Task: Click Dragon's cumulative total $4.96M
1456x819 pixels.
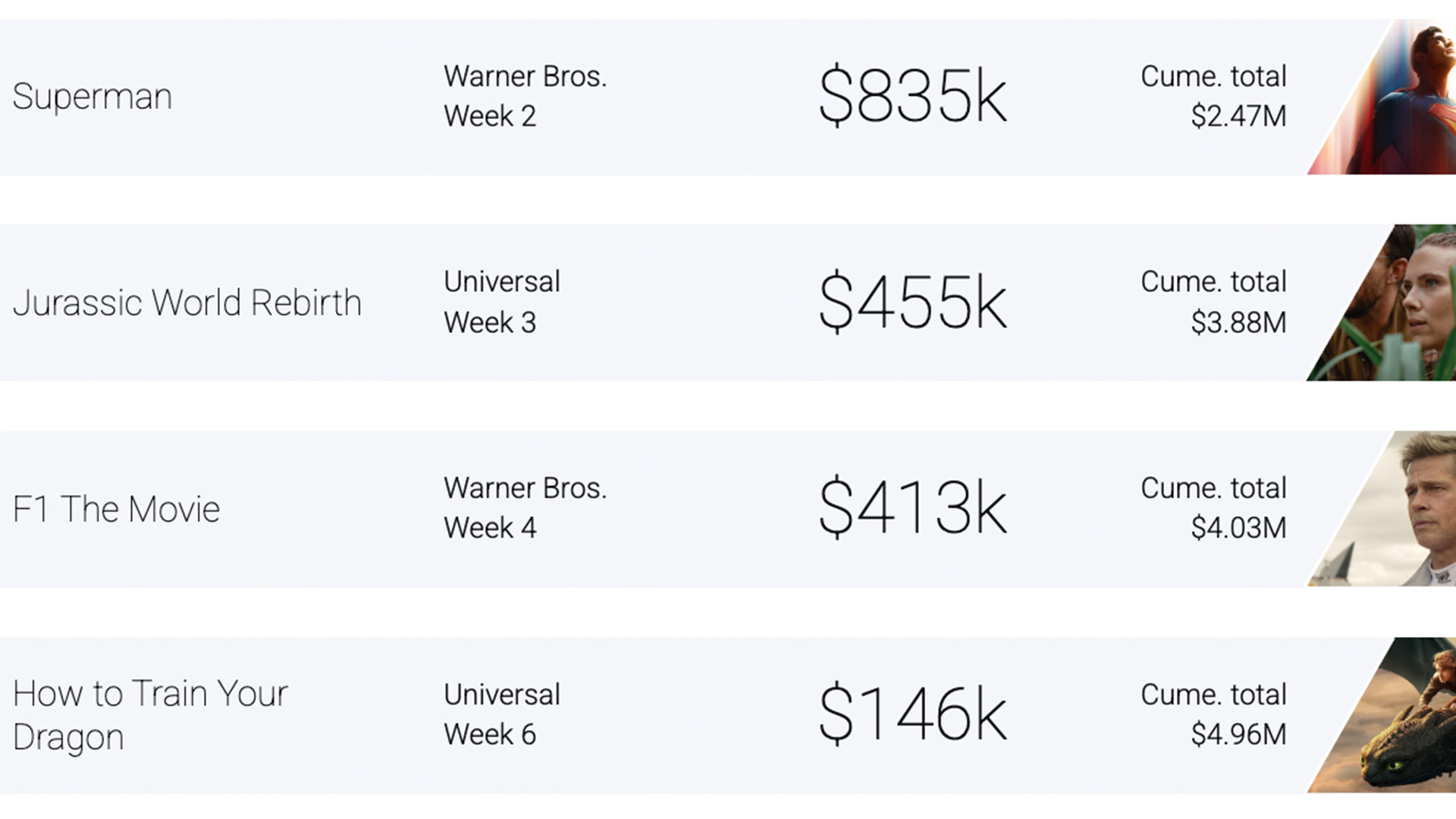Action: point(1238,734)
